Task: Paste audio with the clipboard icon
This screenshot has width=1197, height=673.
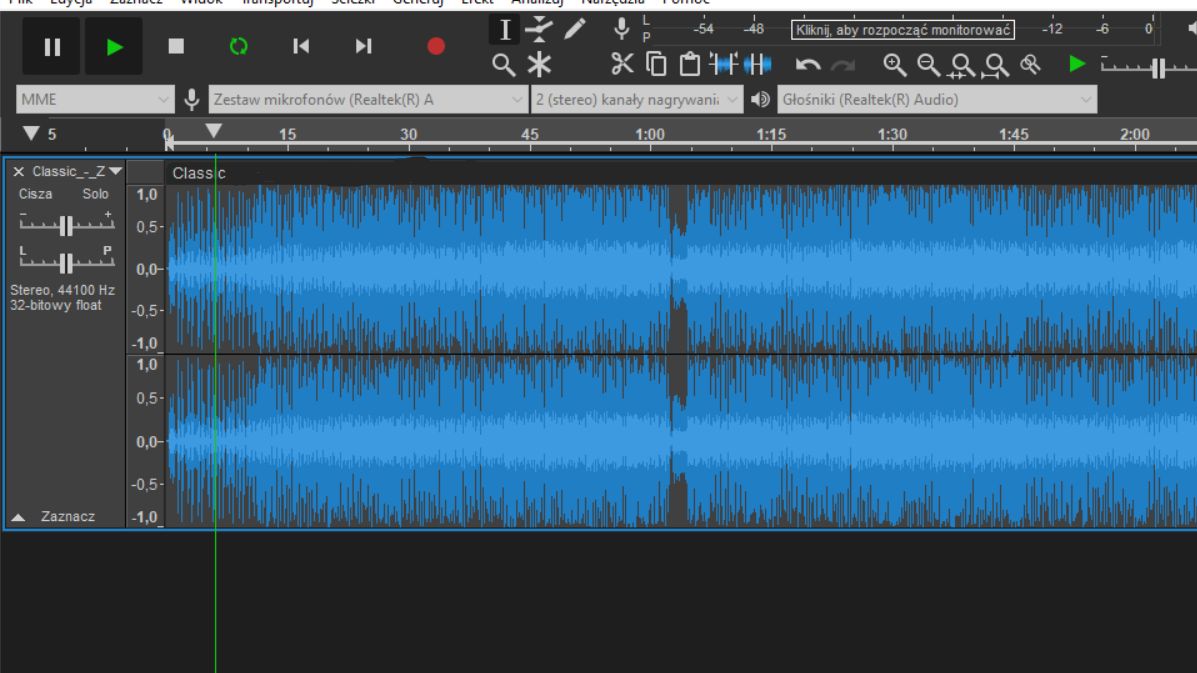Action: click(x=689, y=65)
